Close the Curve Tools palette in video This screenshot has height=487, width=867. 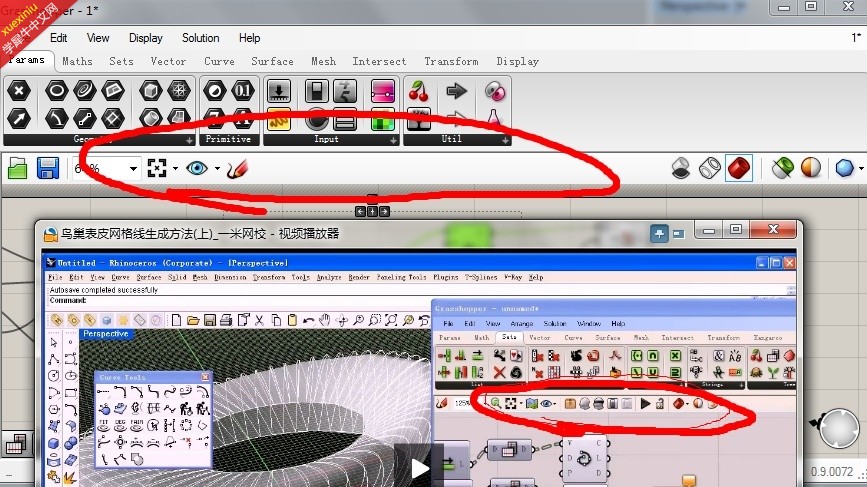click(x=205, y=377)
